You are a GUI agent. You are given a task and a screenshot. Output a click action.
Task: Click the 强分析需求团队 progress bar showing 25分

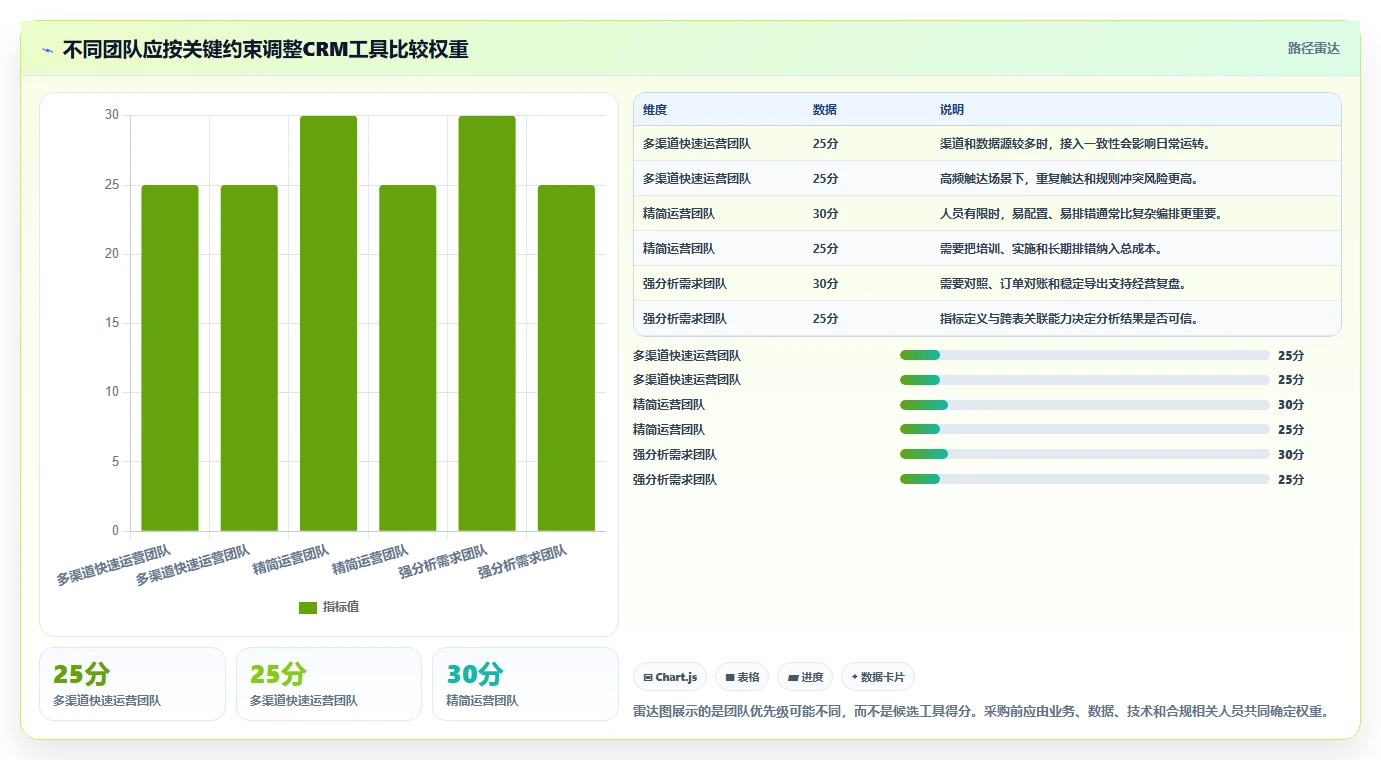click(1085, 479)
